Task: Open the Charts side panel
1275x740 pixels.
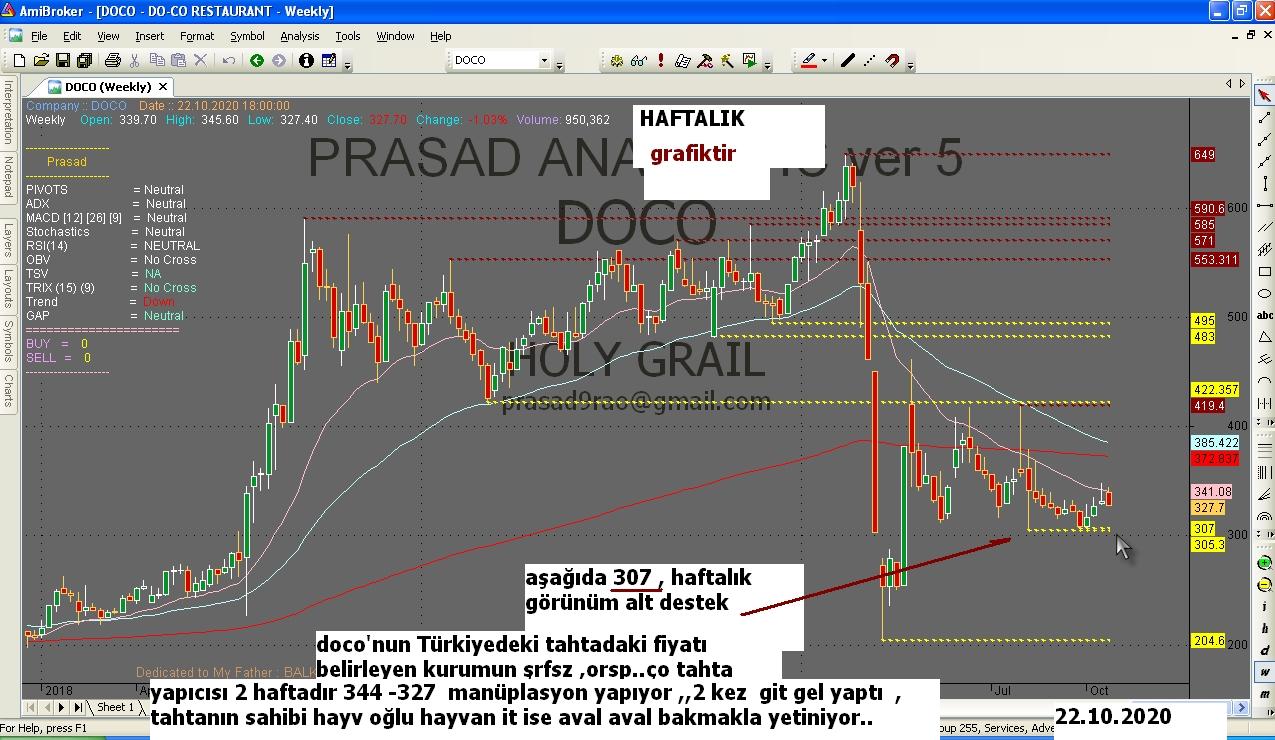Action: tap(8, 391)
